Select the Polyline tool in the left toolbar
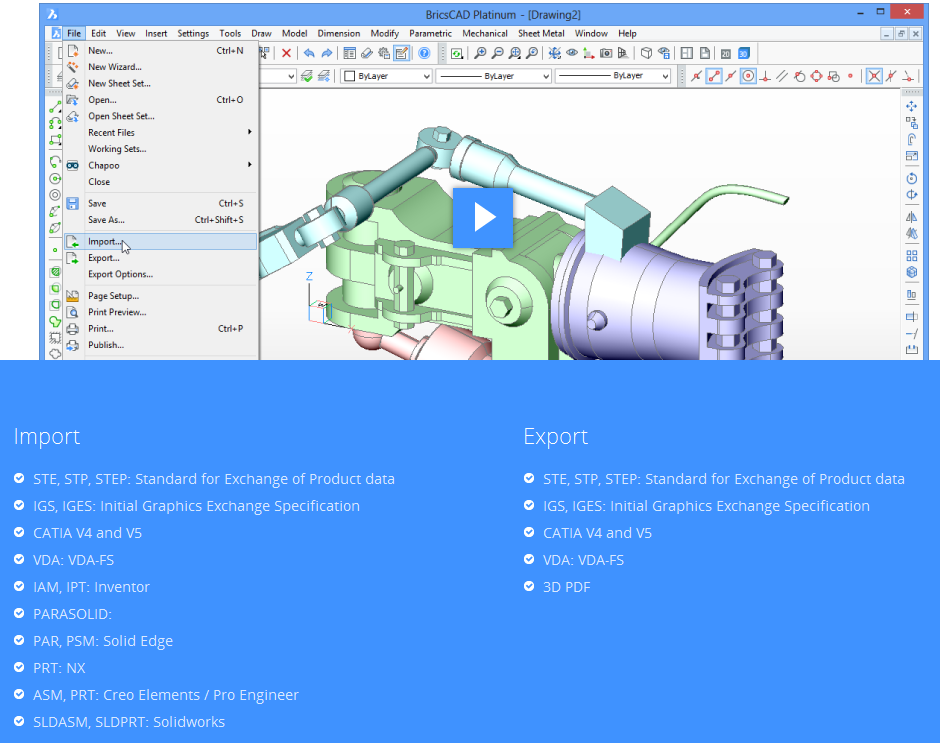 point(55,124)
